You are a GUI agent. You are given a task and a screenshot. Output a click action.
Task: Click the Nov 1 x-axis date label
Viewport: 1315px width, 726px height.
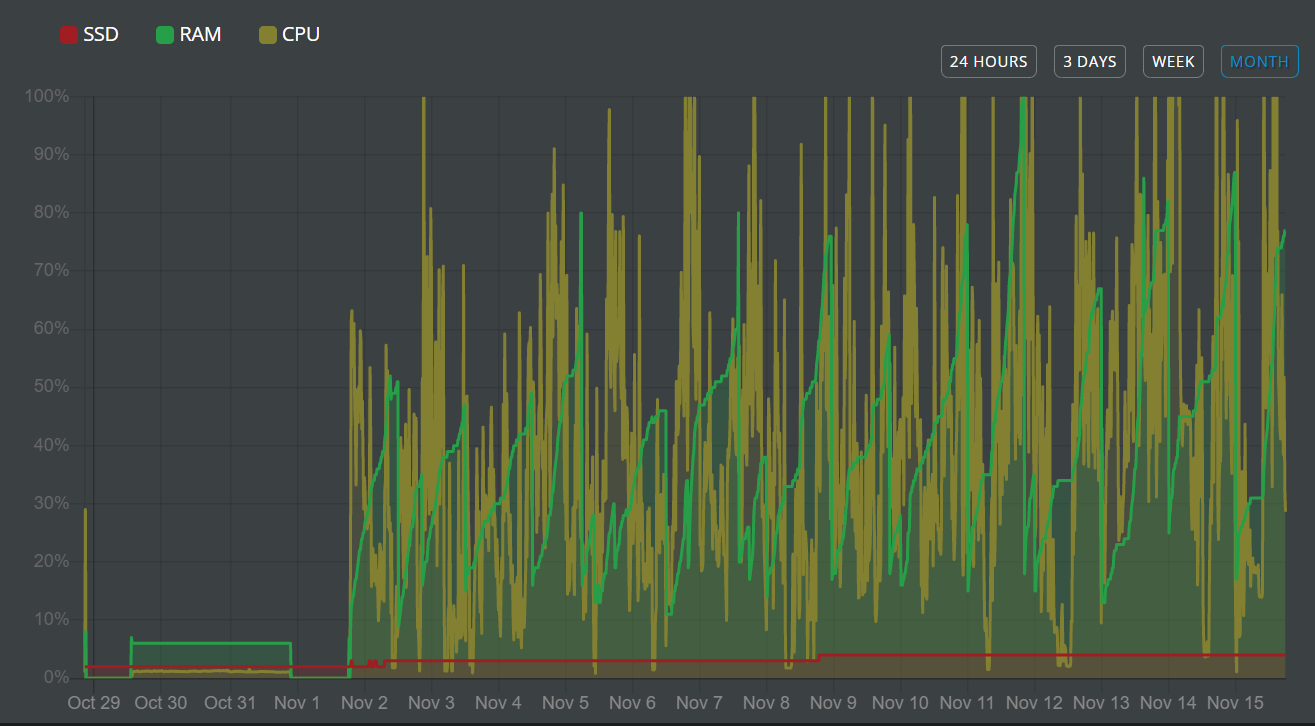[x=297, y=703]
